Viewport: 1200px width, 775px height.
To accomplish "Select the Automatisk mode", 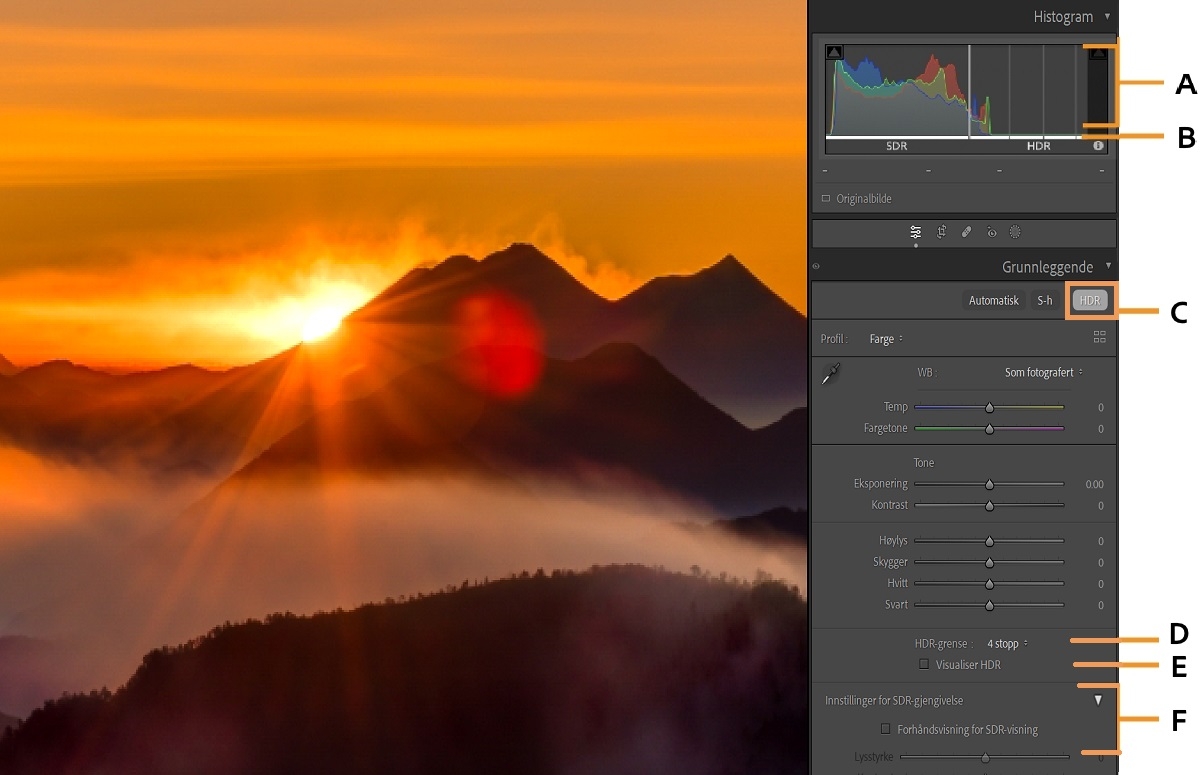I will (993, 299).
